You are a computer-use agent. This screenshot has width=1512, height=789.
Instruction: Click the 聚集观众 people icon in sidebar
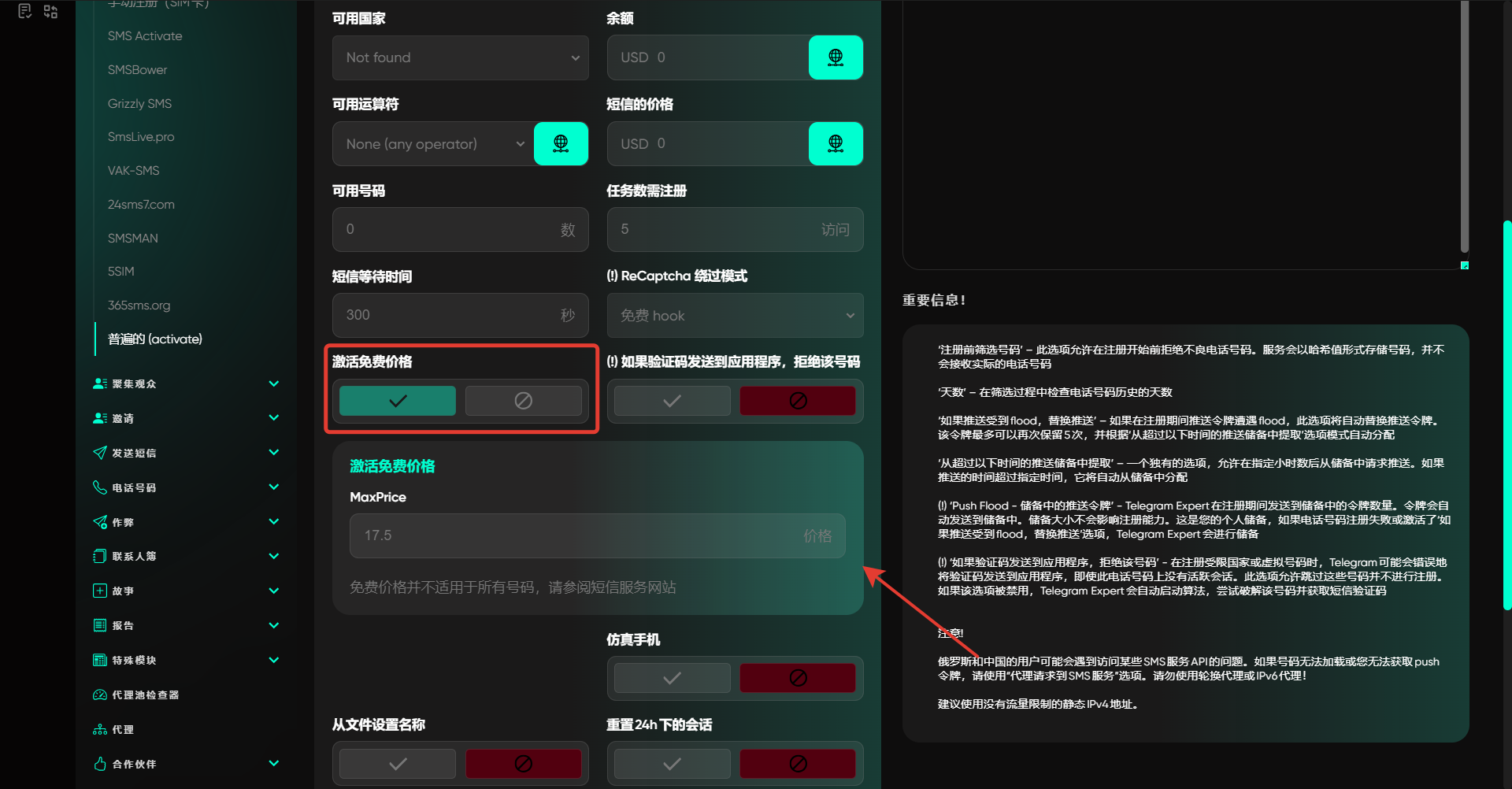[x=100, y=383]
